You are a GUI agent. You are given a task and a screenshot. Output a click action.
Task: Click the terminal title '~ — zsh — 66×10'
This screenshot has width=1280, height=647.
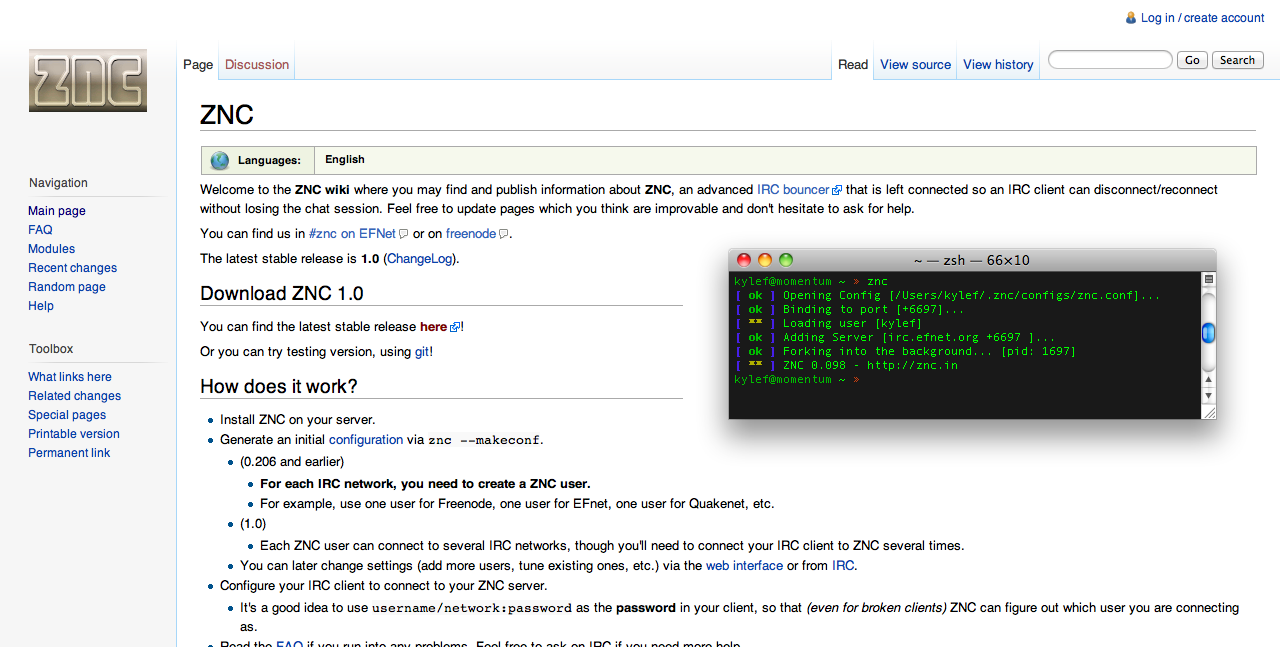pyautogui.click(x=972, y=260)
